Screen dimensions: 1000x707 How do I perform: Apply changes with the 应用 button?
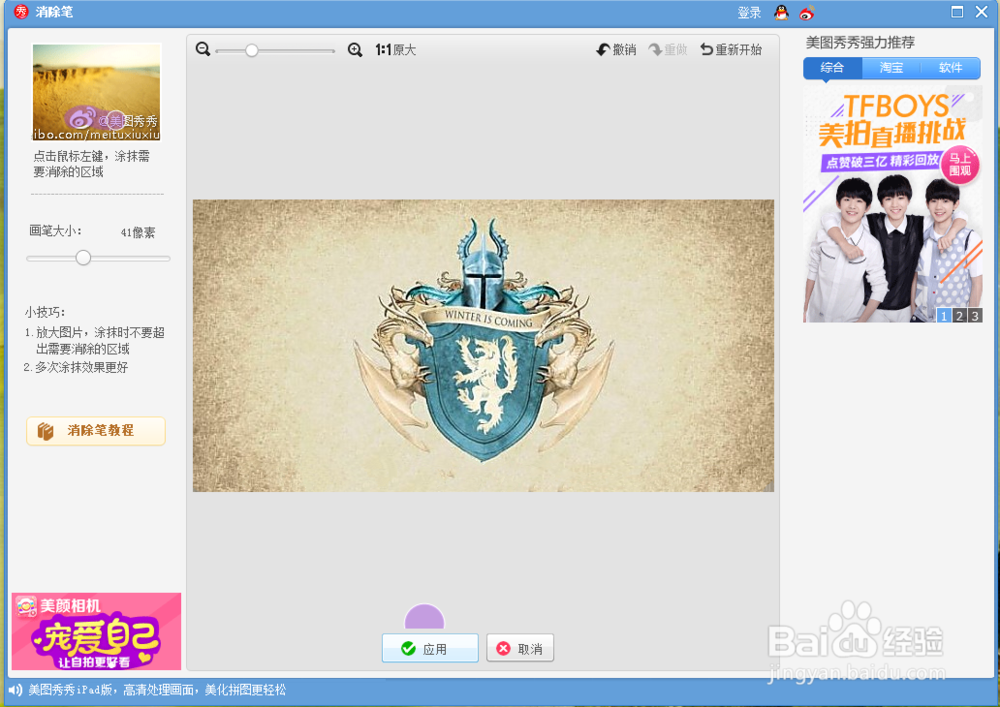[x=430, y=648]
